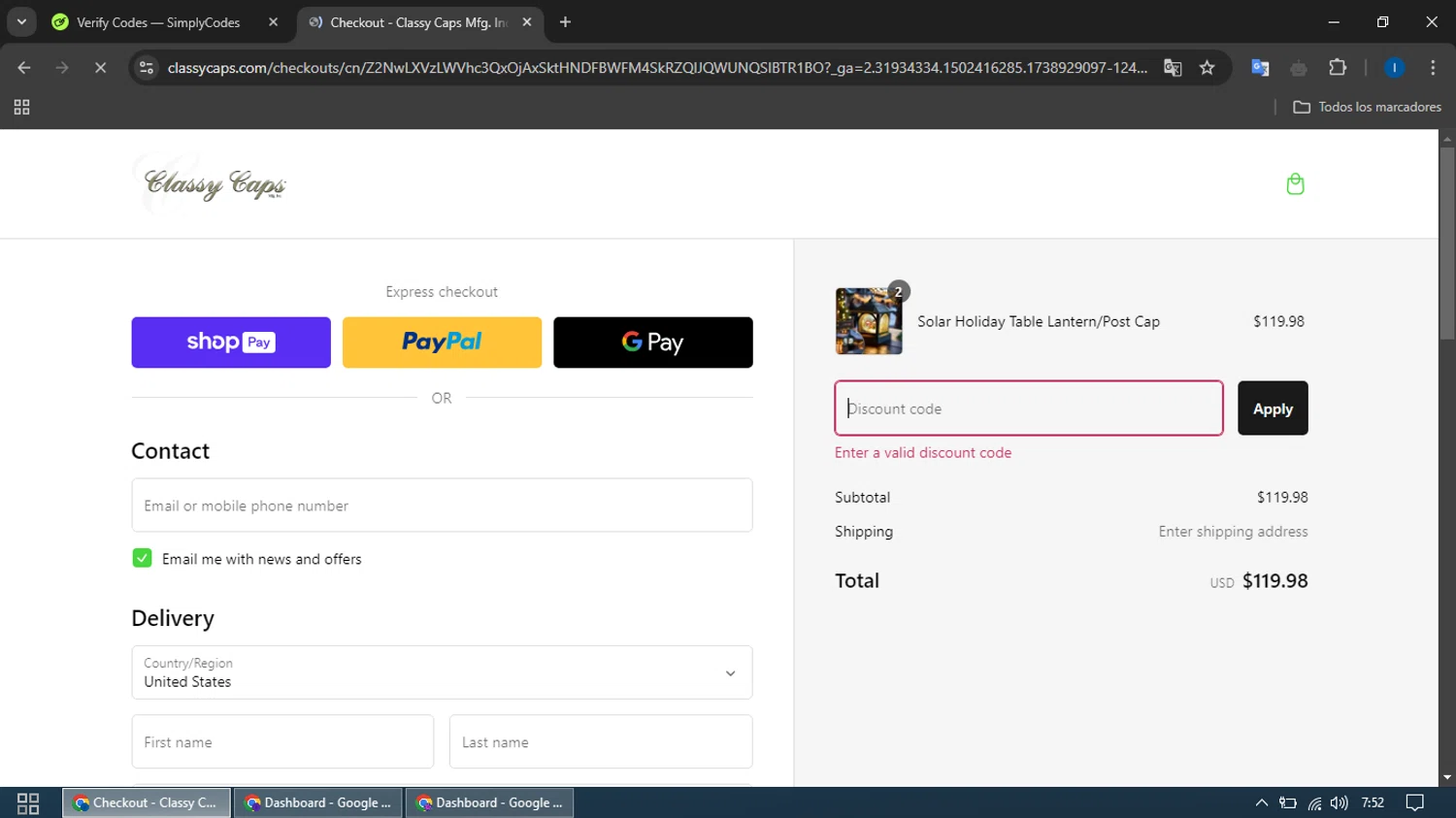The width and height of the screenshot is (1456, 818).
Task: Close the Verify Codes SimplyCodes tab
Action: pos(273,22)
